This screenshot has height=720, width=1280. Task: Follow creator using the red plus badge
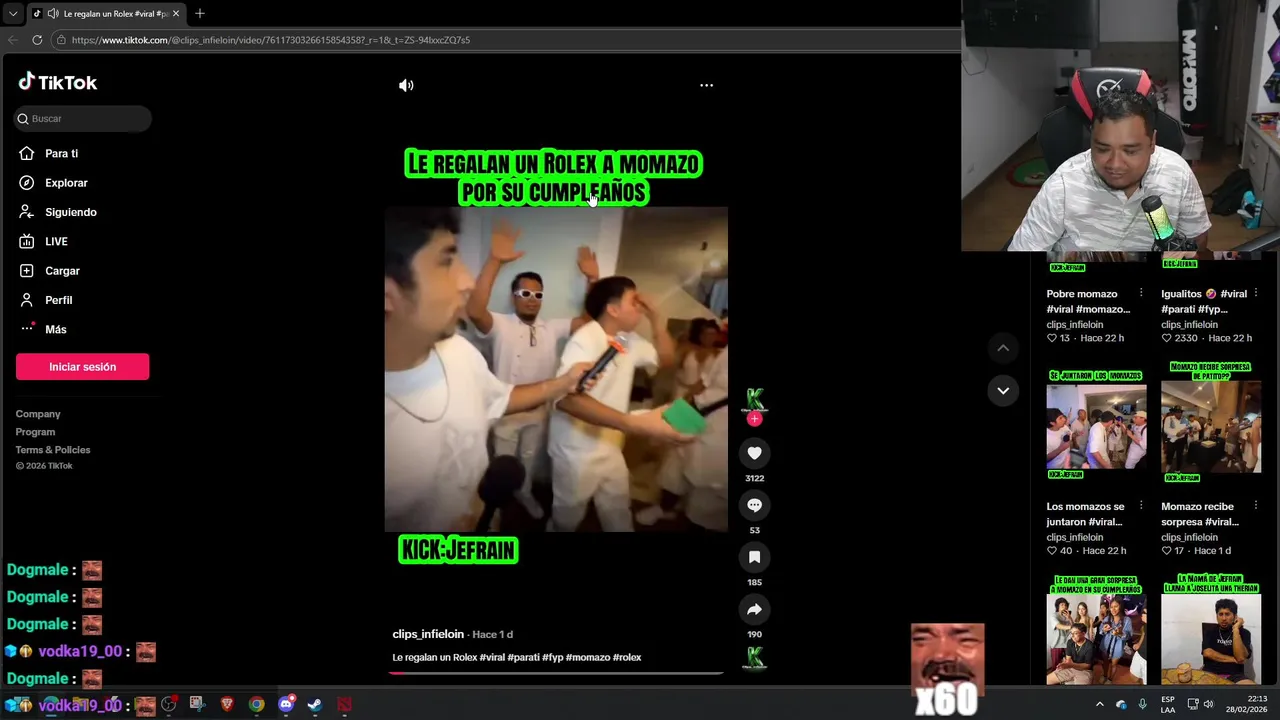[x=754, y=419]
